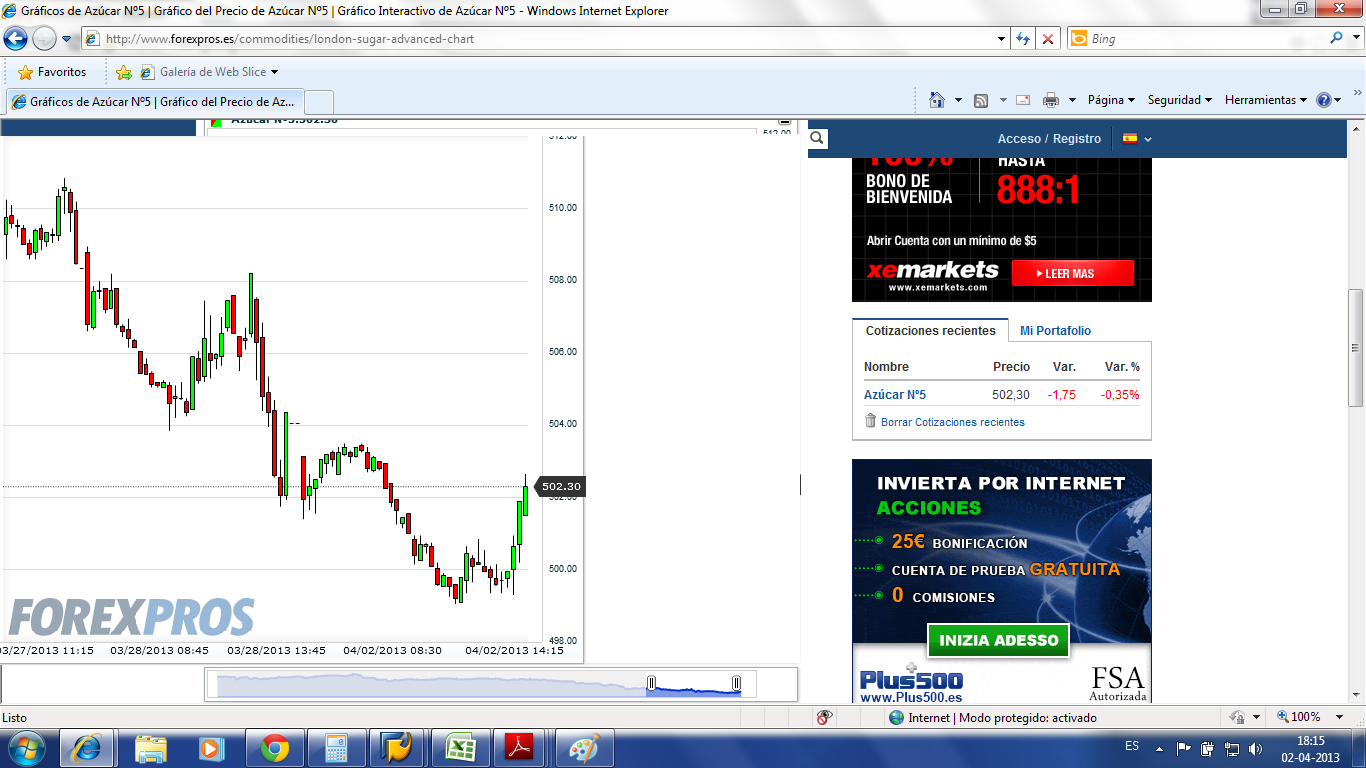The height and width of the screenshot is (768, 1366).
Task: Click the Plus500 advertisement banner
Action: pyautogui.click(x=1002, y=580)
